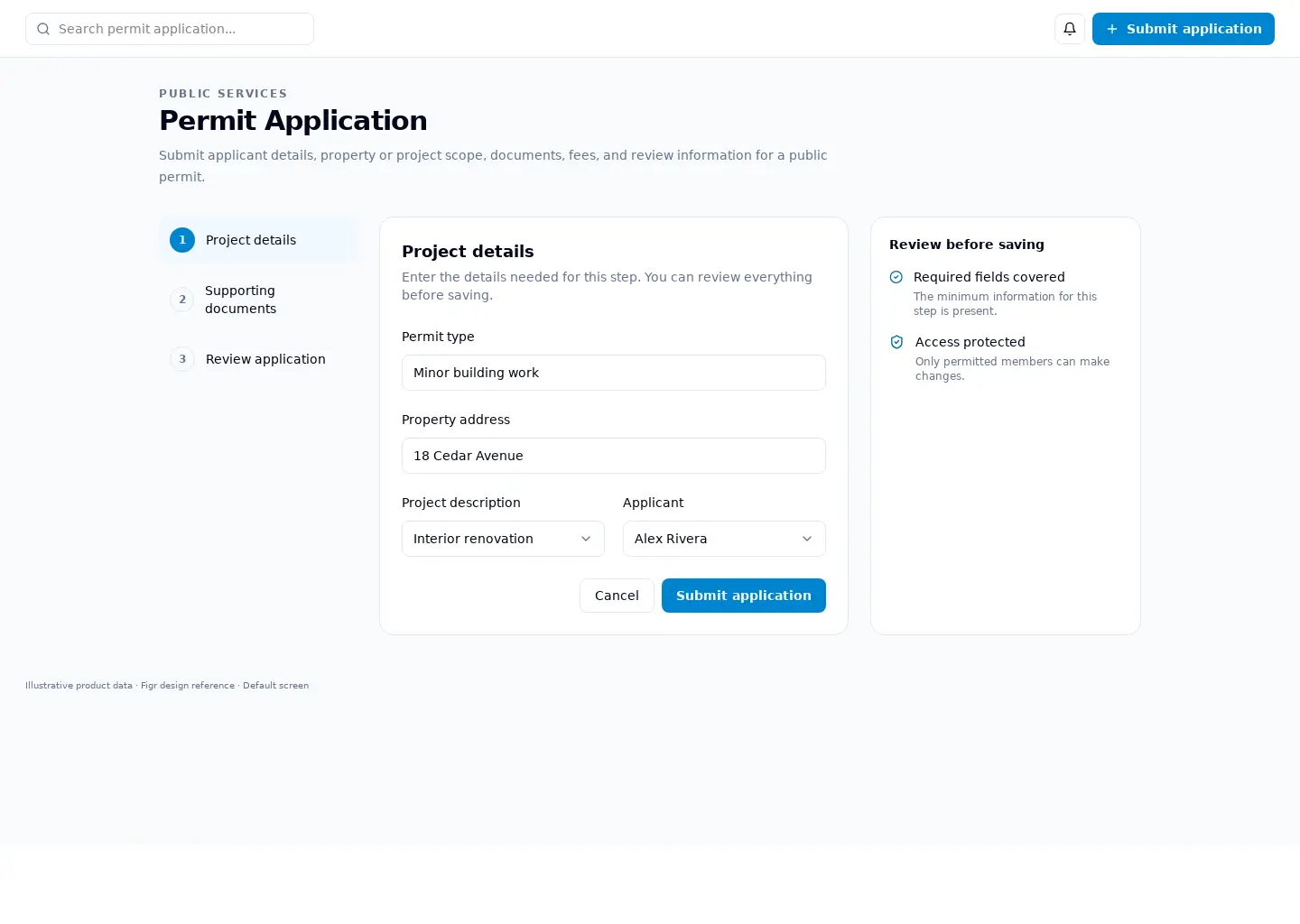Click the 'Applicant' field label
This screenshot has height=924, width=1300.
coord(654,503)
